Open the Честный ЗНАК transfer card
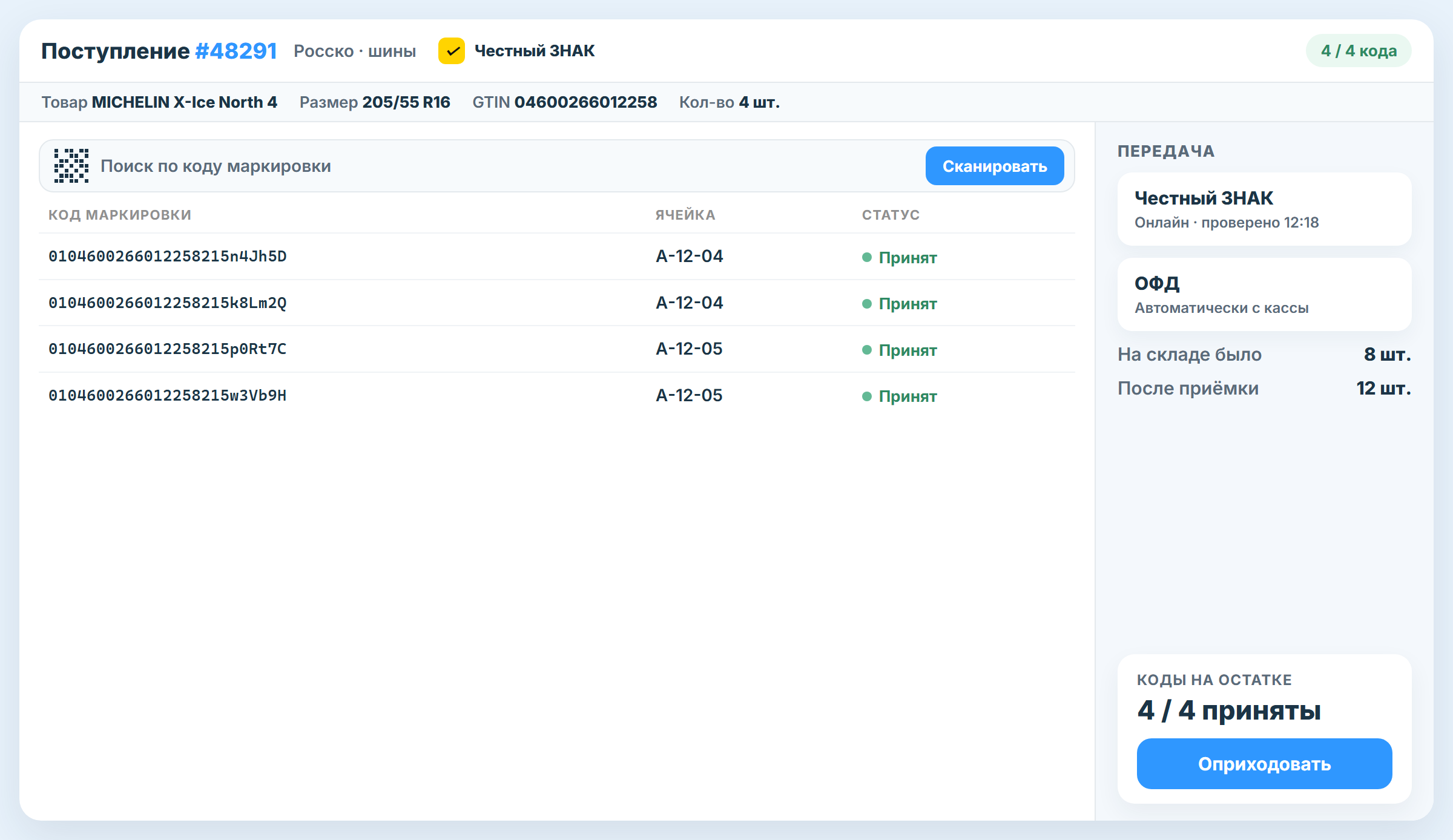1453x840 pixels. [1264, 209]
